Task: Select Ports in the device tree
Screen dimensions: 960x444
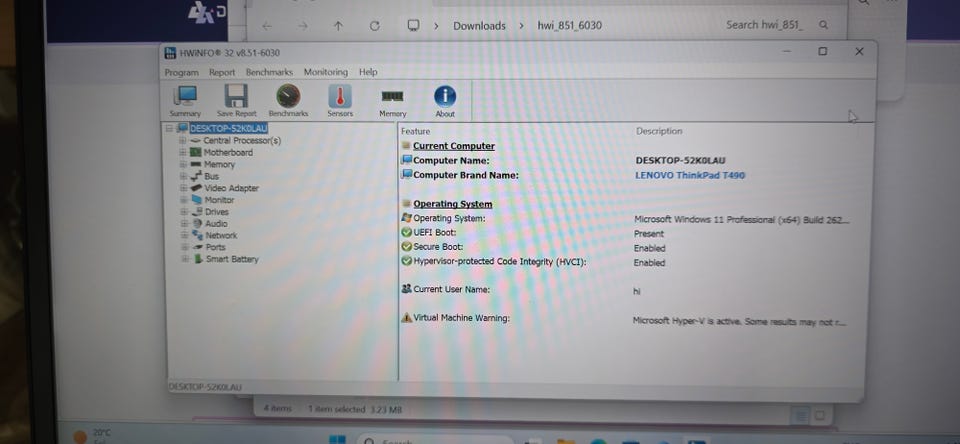Action: pos(216,247)
